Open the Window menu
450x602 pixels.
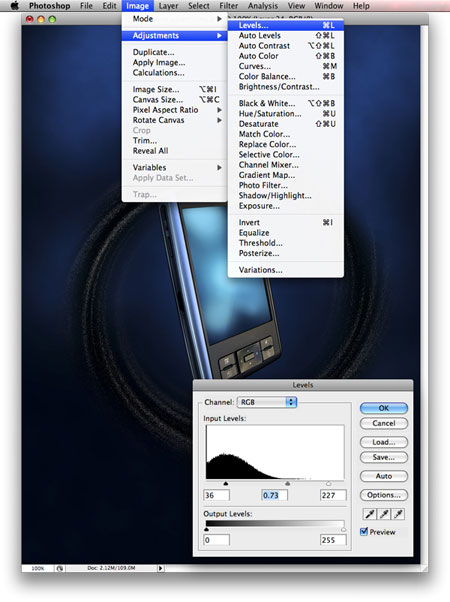click(x=329, y=6)
